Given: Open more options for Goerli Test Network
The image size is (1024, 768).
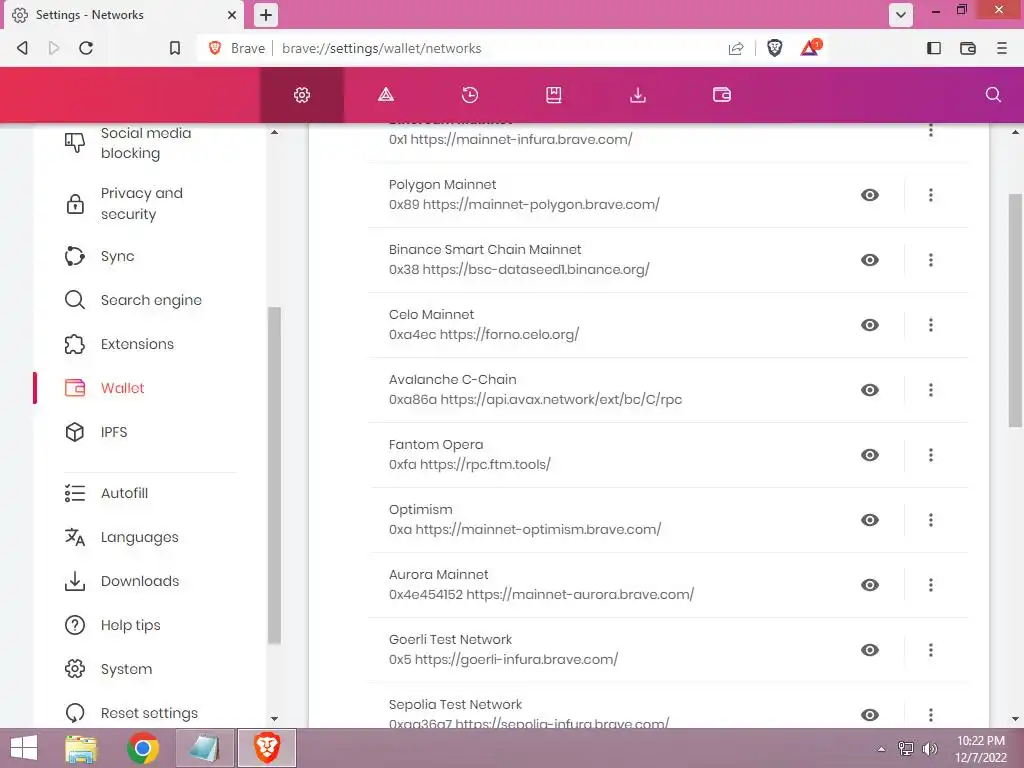Looking at the screenshot, I should click(931, 650).
